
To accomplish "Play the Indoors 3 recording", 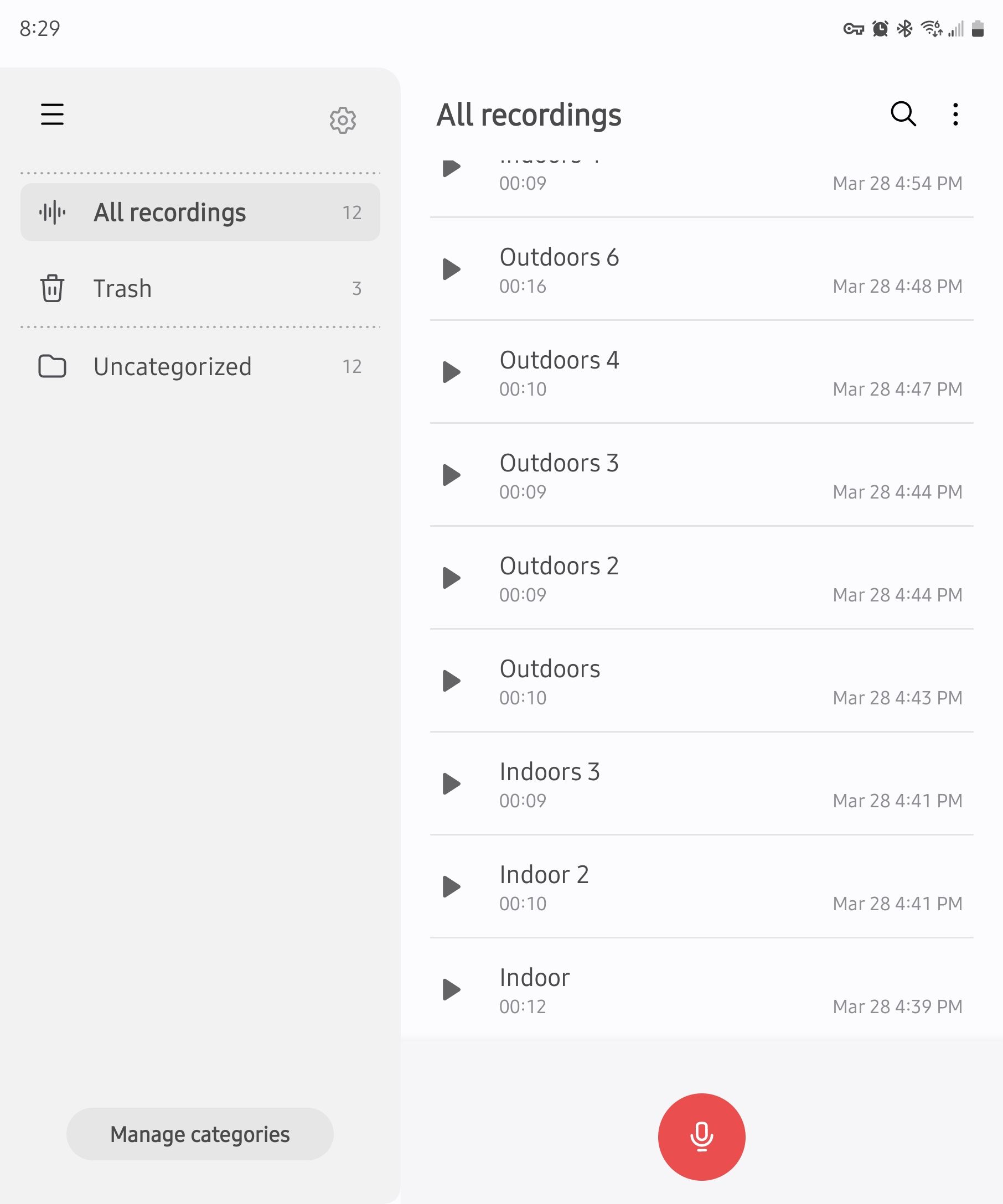I will [452, 783].
